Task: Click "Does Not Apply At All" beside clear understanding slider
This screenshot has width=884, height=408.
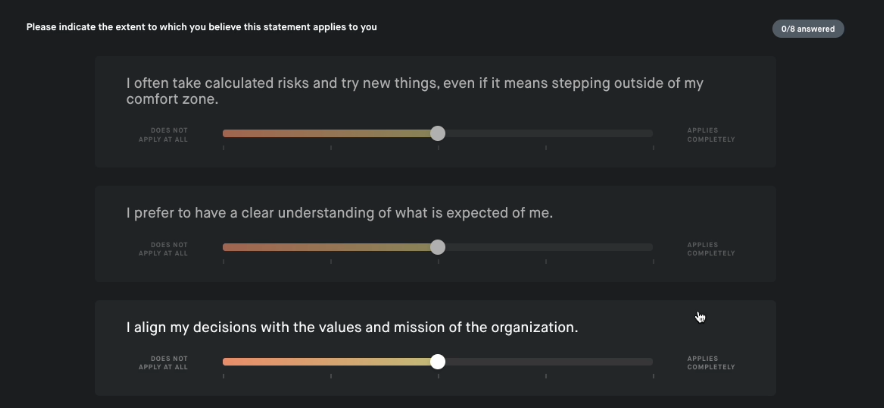Action: [163, 249]
